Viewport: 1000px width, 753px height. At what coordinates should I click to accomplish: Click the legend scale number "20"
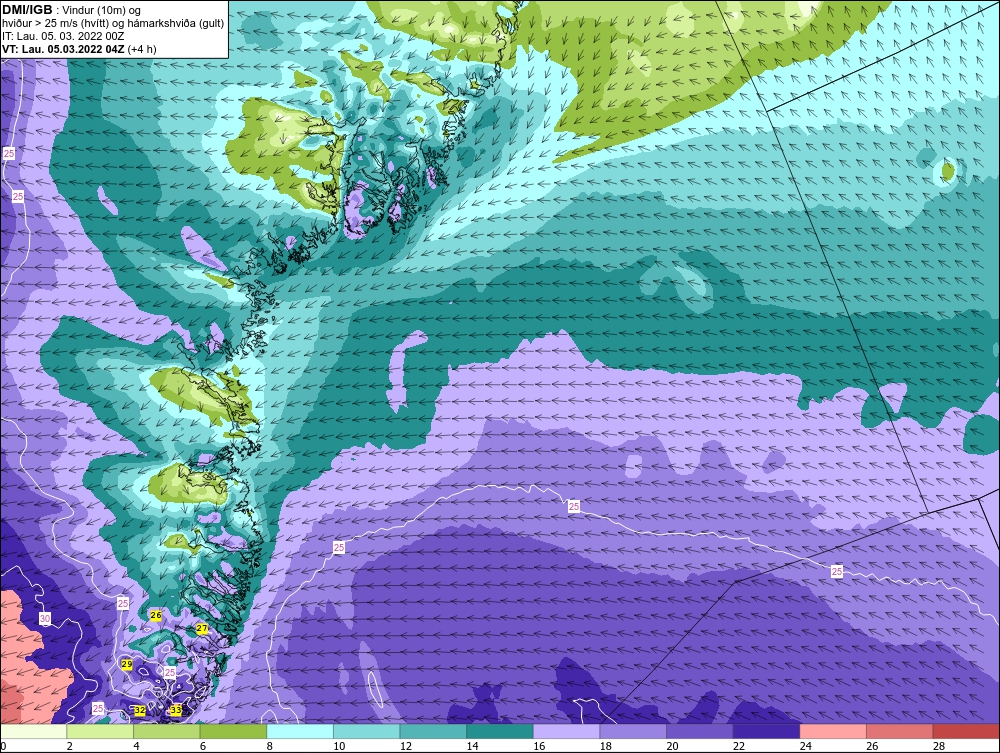tap(672, 746)
